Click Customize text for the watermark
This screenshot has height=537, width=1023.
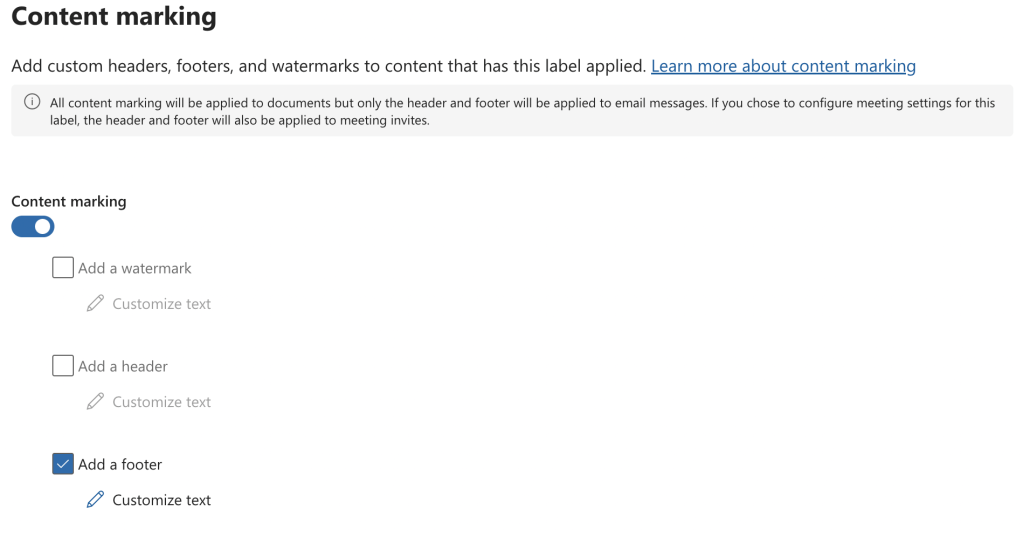coord(161,304)
